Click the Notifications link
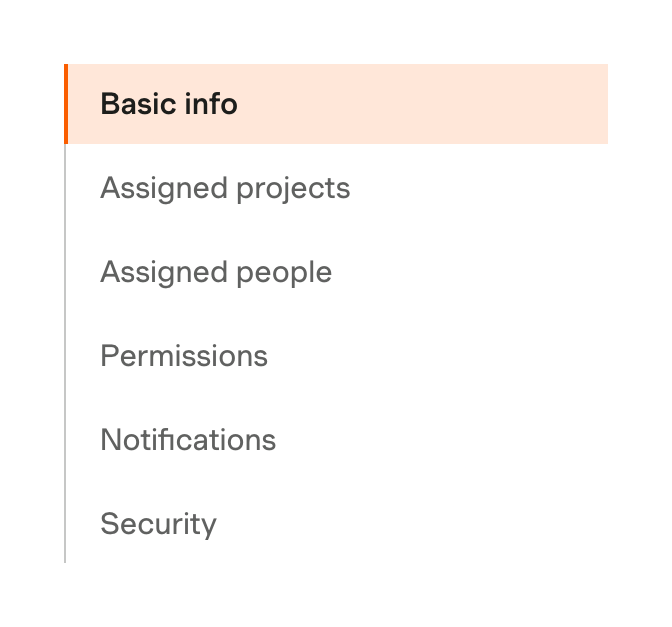The image size is (672, 627). [x=188, y=440]
